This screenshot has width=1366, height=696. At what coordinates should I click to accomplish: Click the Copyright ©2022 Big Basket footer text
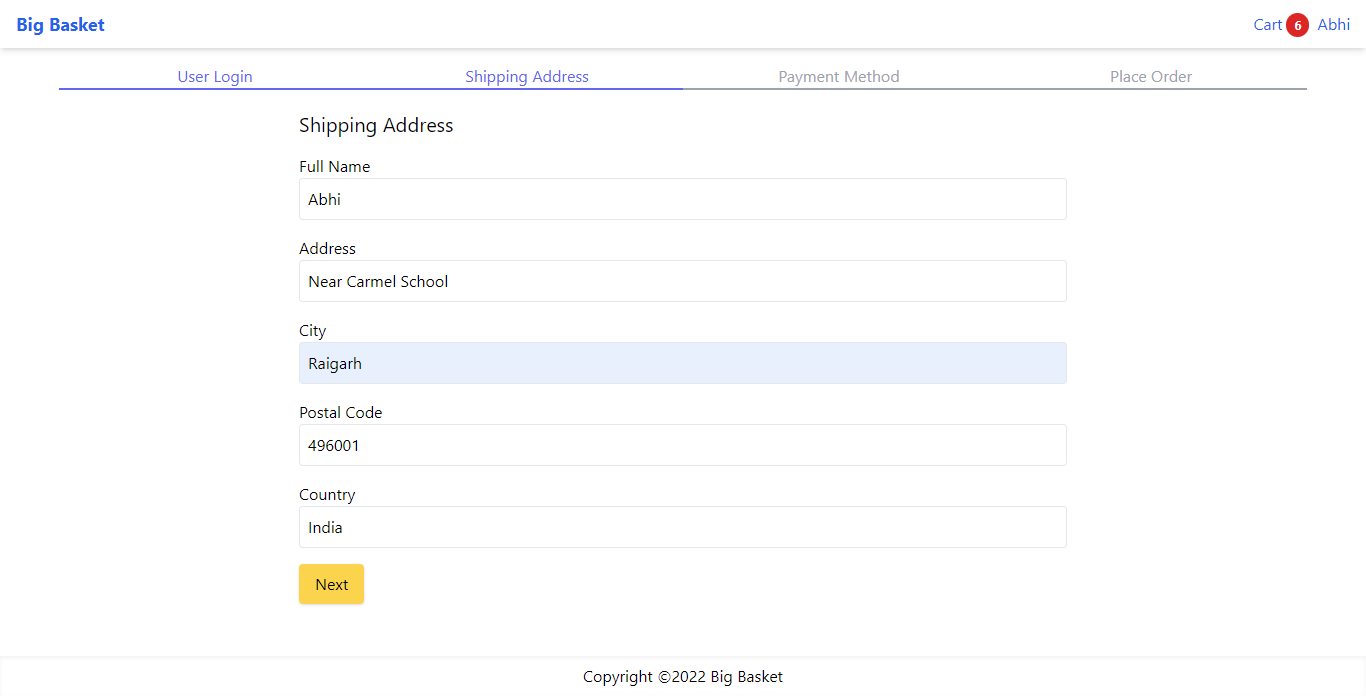click(x=683, y=677)
